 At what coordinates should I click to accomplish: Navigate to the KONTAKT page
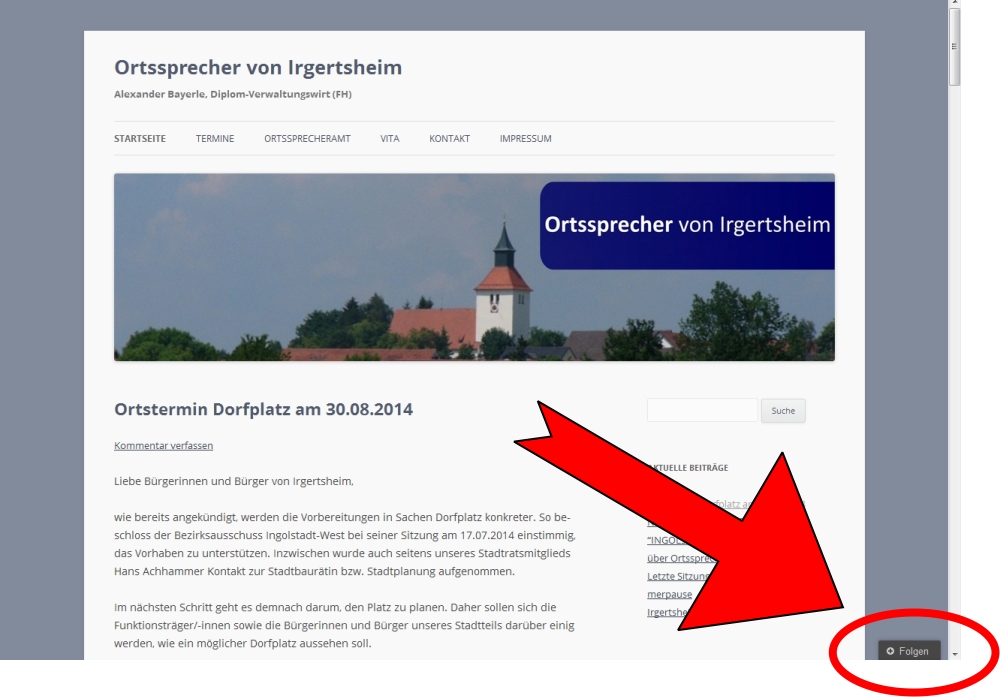[449, 139]
